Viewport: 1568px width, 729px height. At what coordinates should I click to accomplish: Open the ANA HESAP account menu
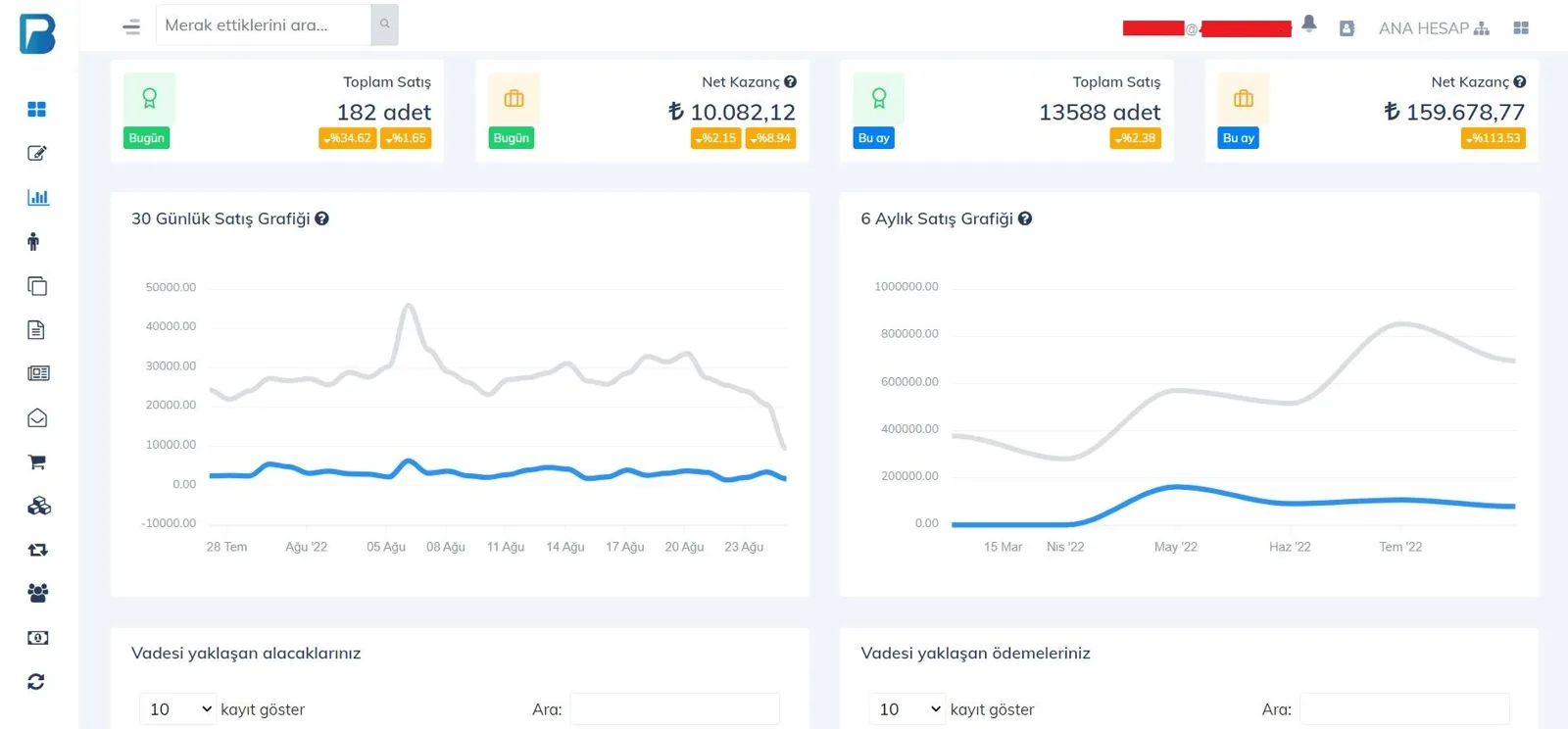[1434, 28]
